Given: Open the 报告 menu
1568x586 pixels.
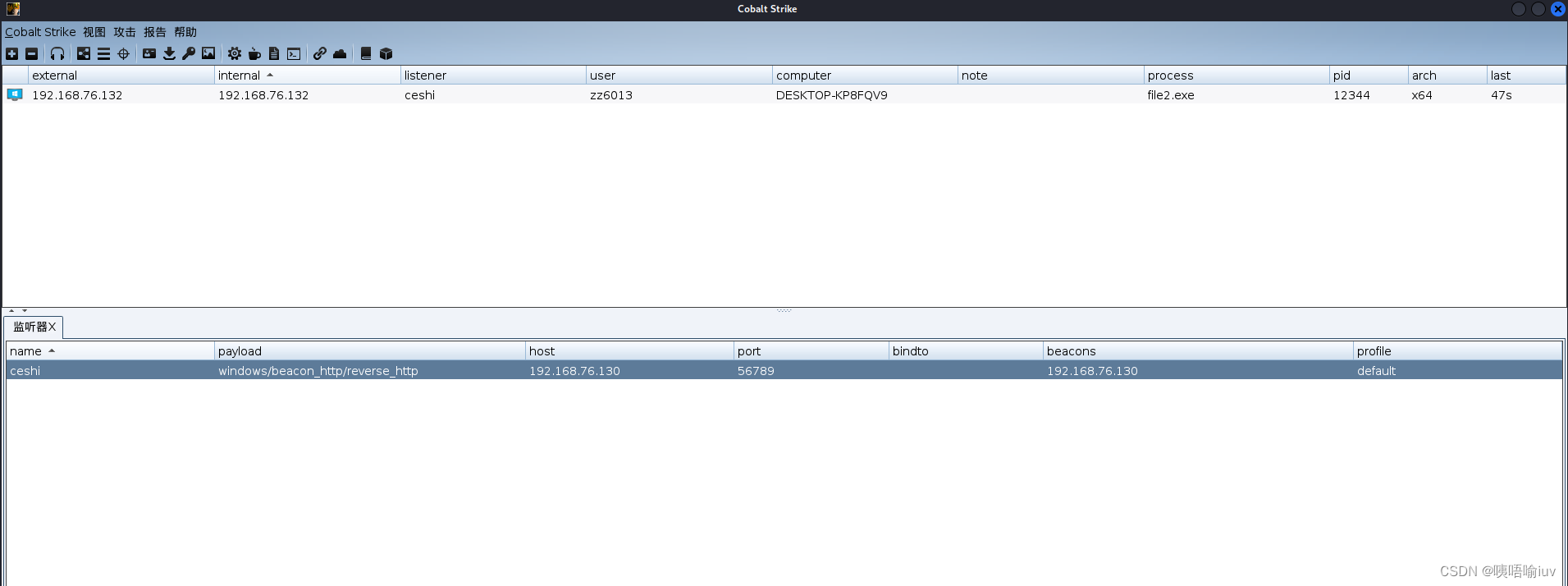Looking at the screenshot, I should (155, 32).
